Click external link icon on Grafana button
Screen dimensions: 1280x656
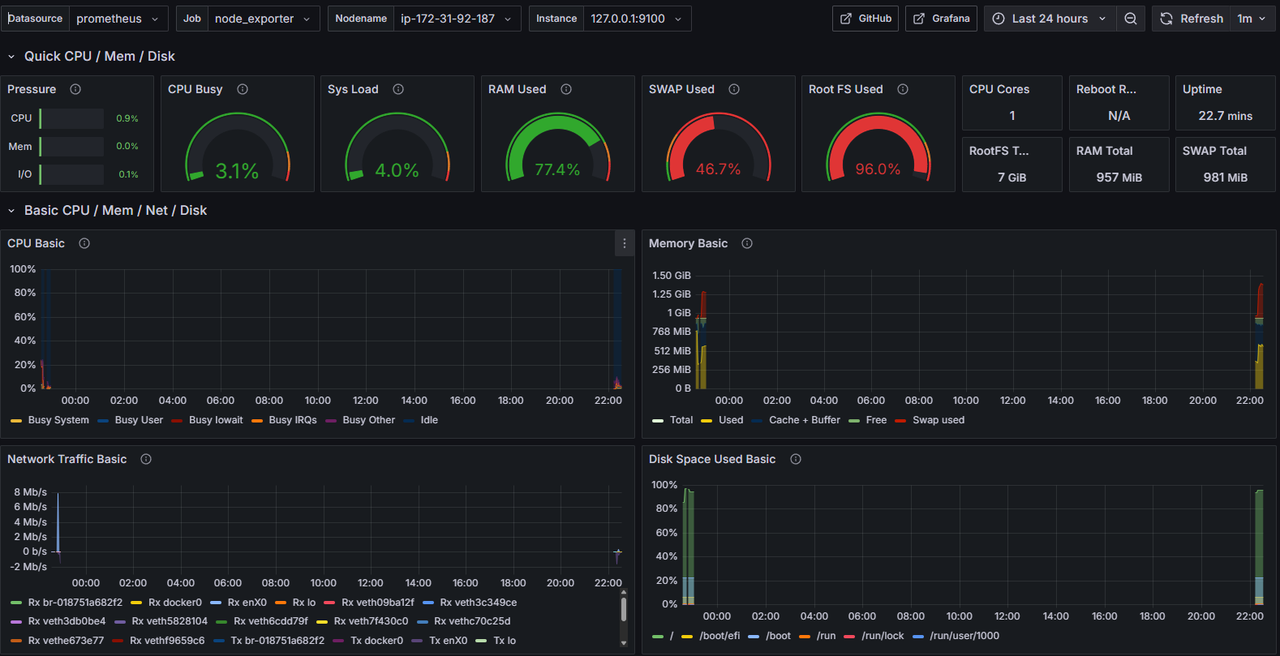919,19
